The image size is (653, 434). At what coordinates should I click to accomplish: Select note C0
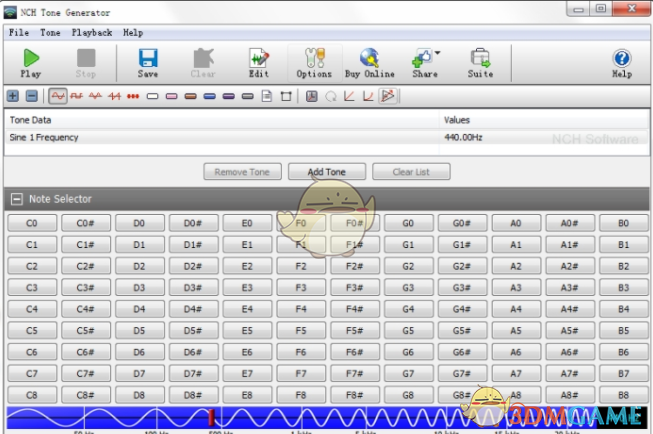coord(32,223)
